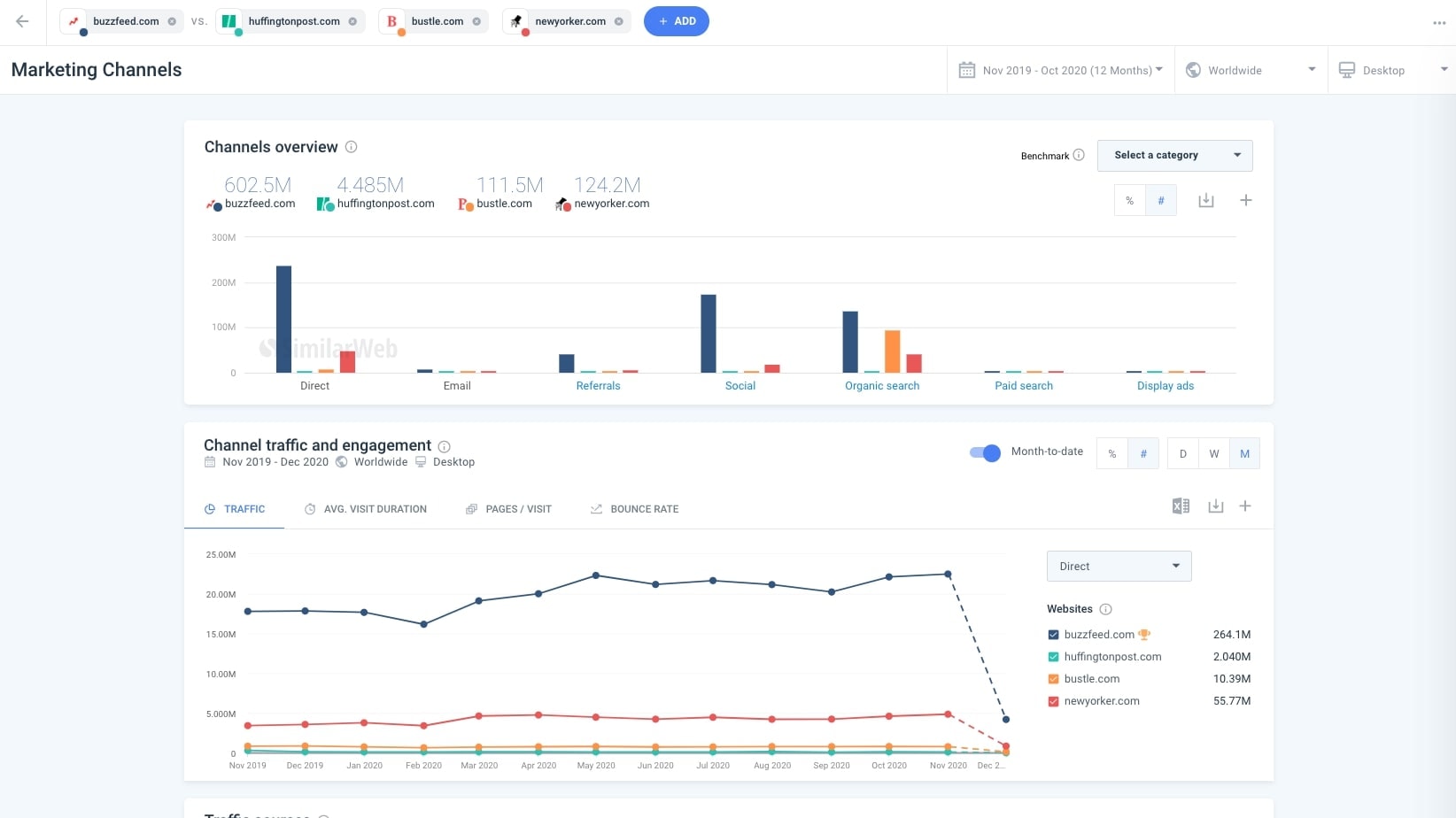Click the ADD website button
1456x818 pixels.
(x=677, y=21)
